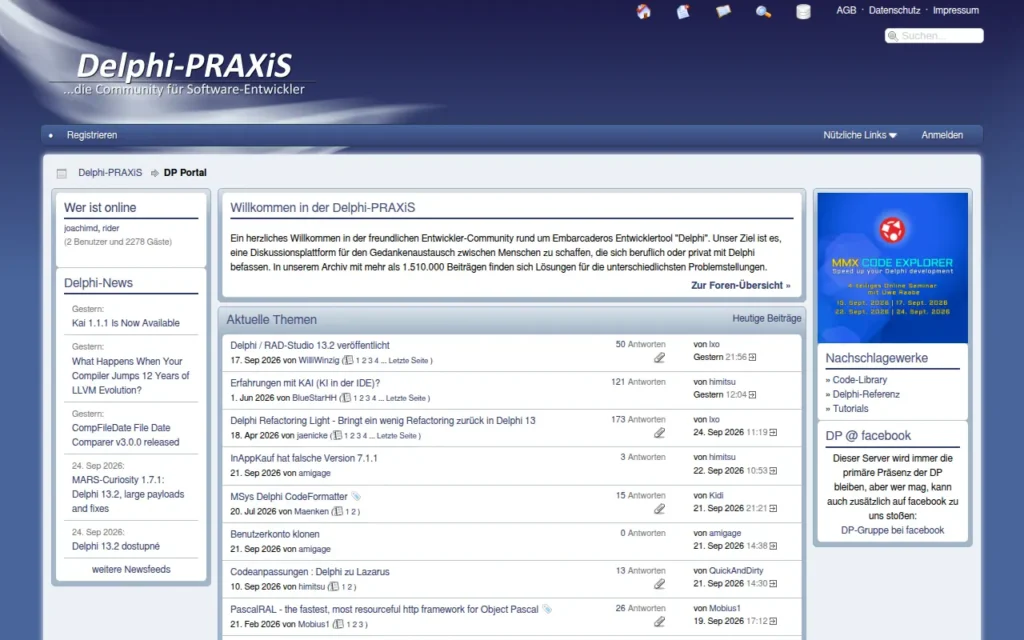Go to last post in KAI thread
The width and height of the screenshot is (1024, 640).
click(752, 395)
